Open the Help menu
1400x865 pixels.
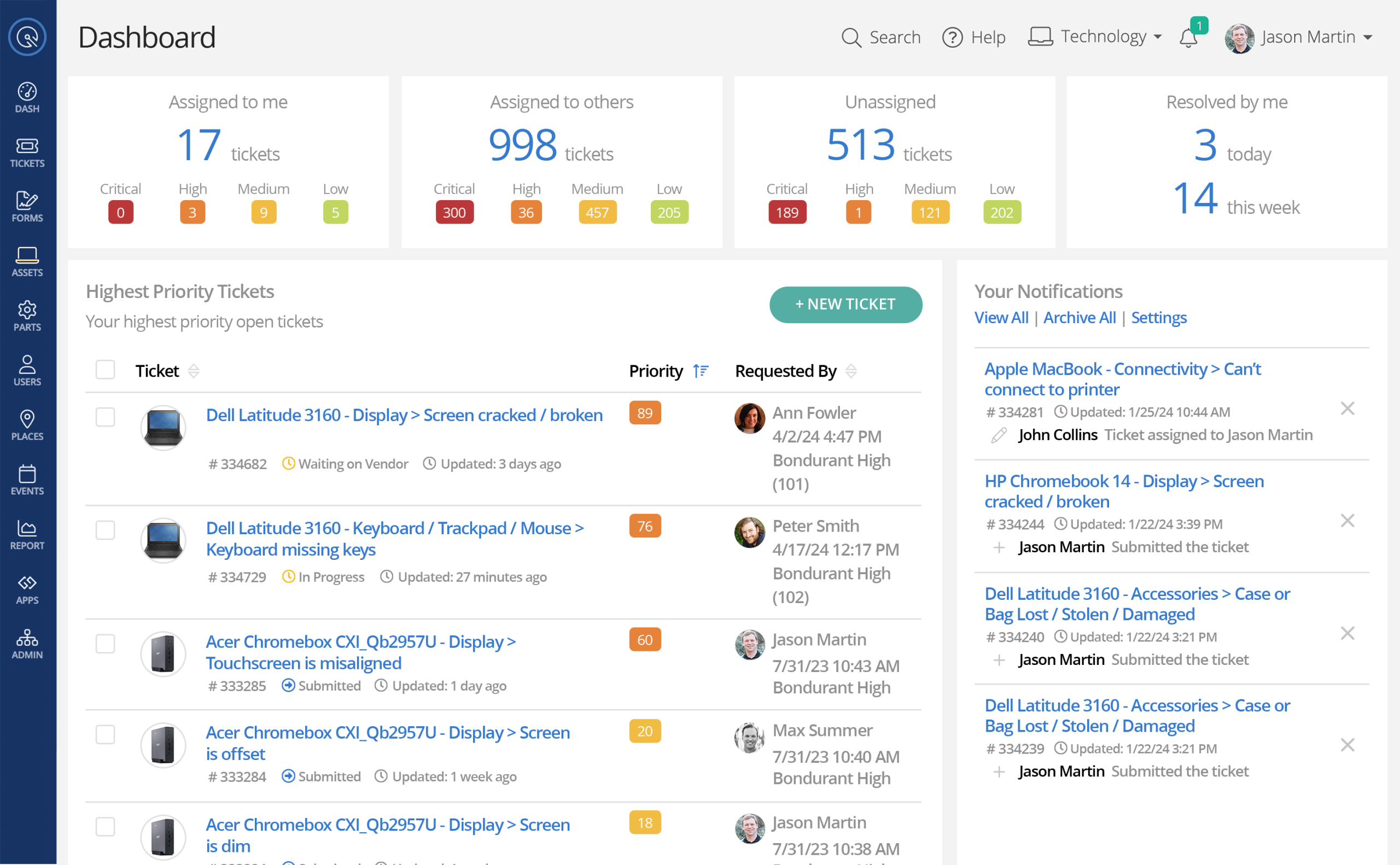point(974,37)
